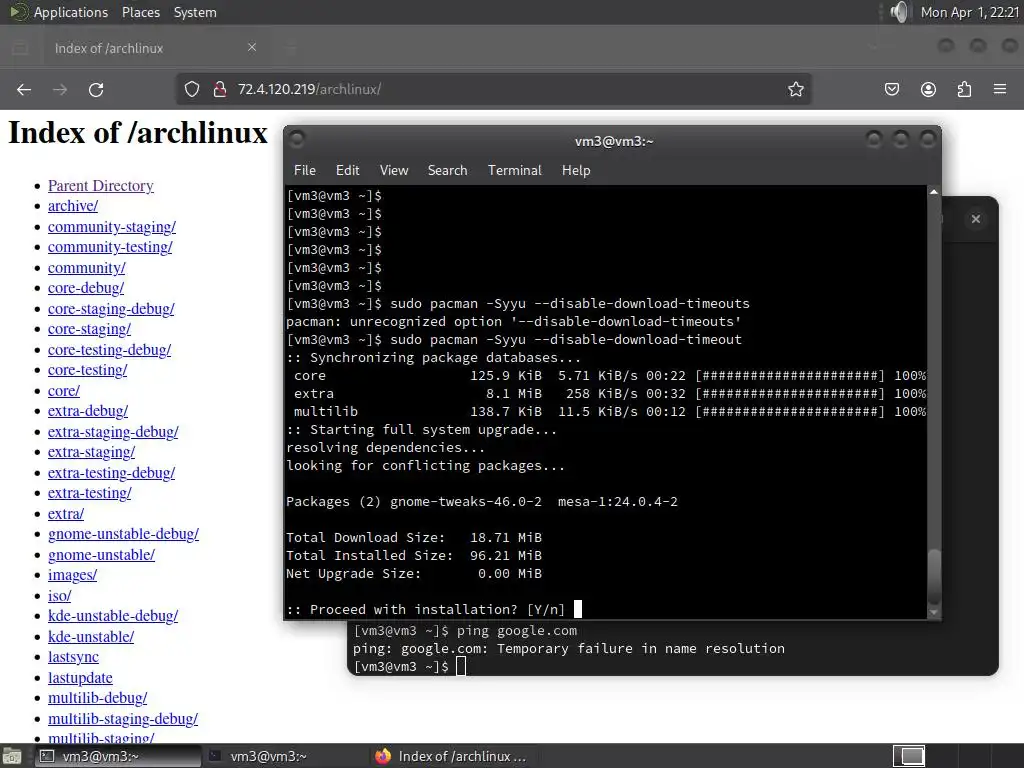This screenshot has height=768, width=1024.
Task: Reload the archlinux index page
Action: [96, 89]
